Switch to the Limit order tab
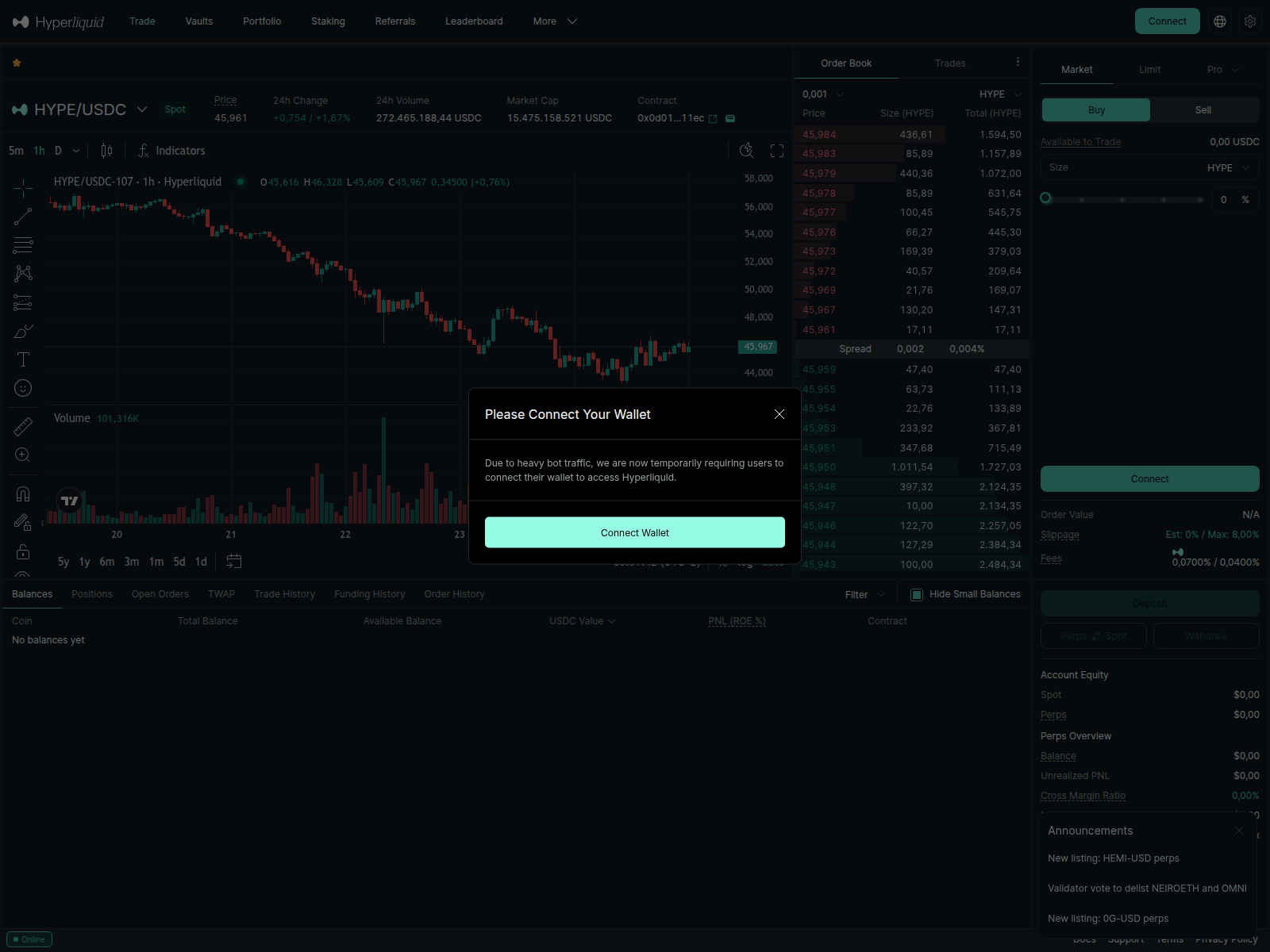This screenshot has height=952, width=1270. coord(1150,70)
